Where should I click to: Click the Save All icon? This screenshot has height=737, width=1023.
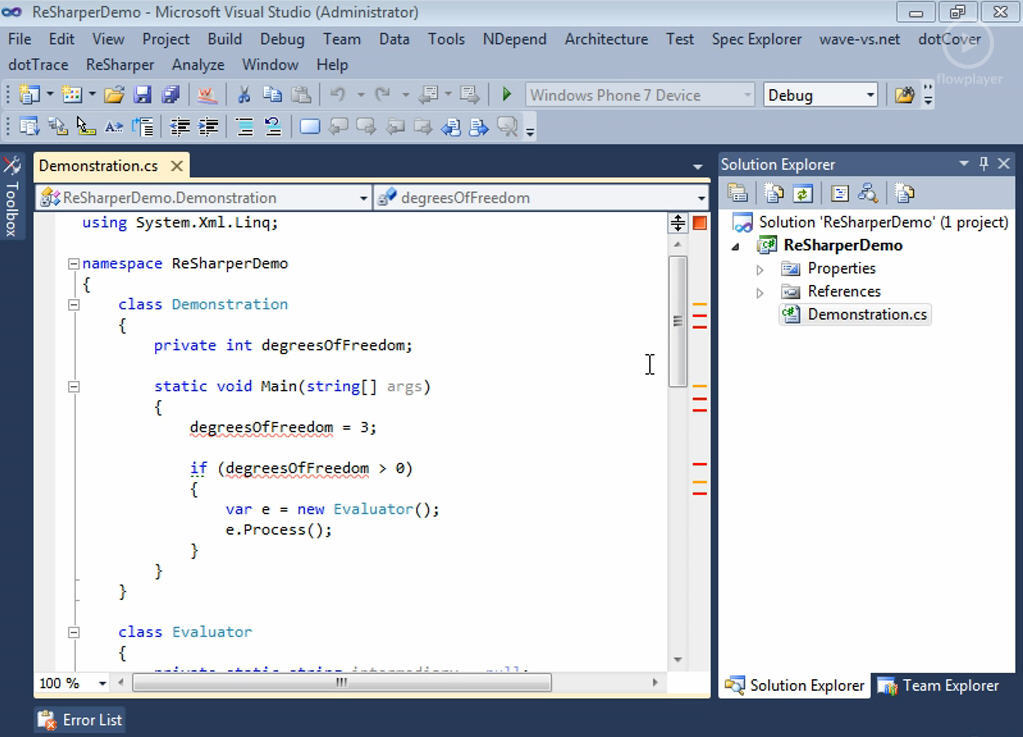170,95
